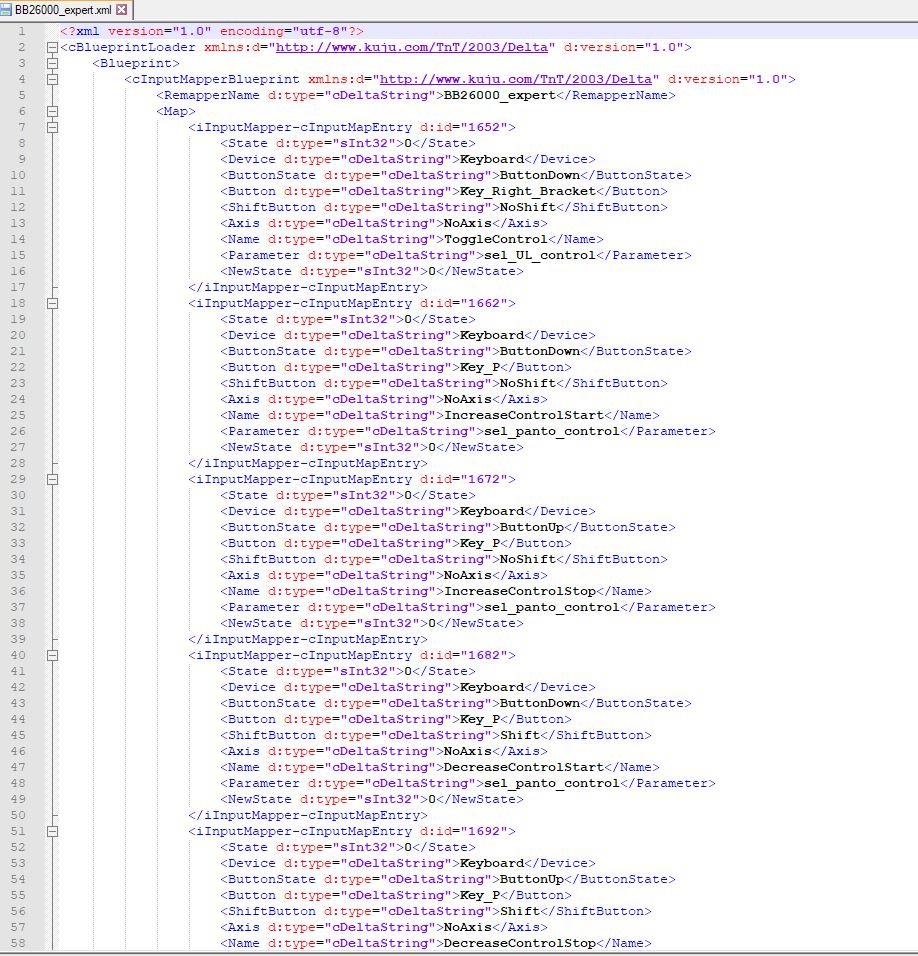The image size is (918, 956).
Task: Click the Key_P value on line 22
Action: click(480, 368)
